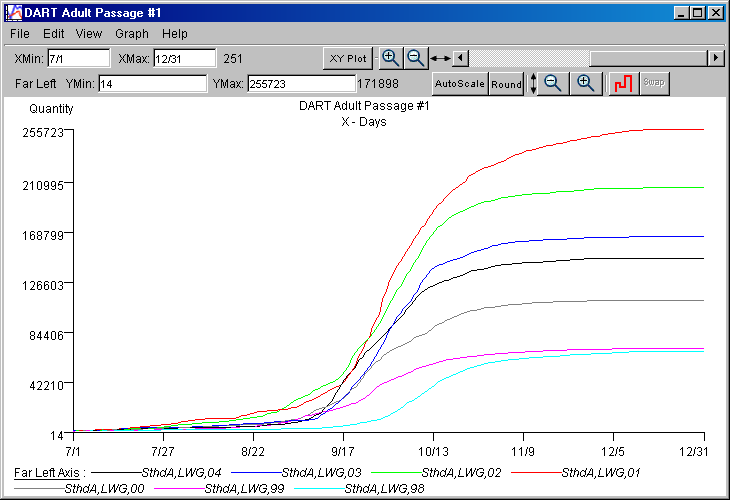
Task: Click the scrollbar right arrow
Action: [x=716, y=58]
